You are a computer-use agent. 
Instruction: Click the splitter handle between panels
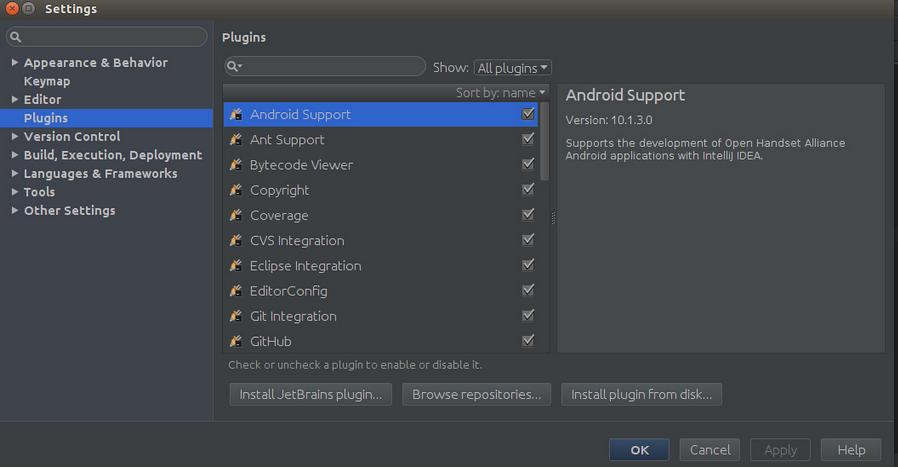pos(553,218)
